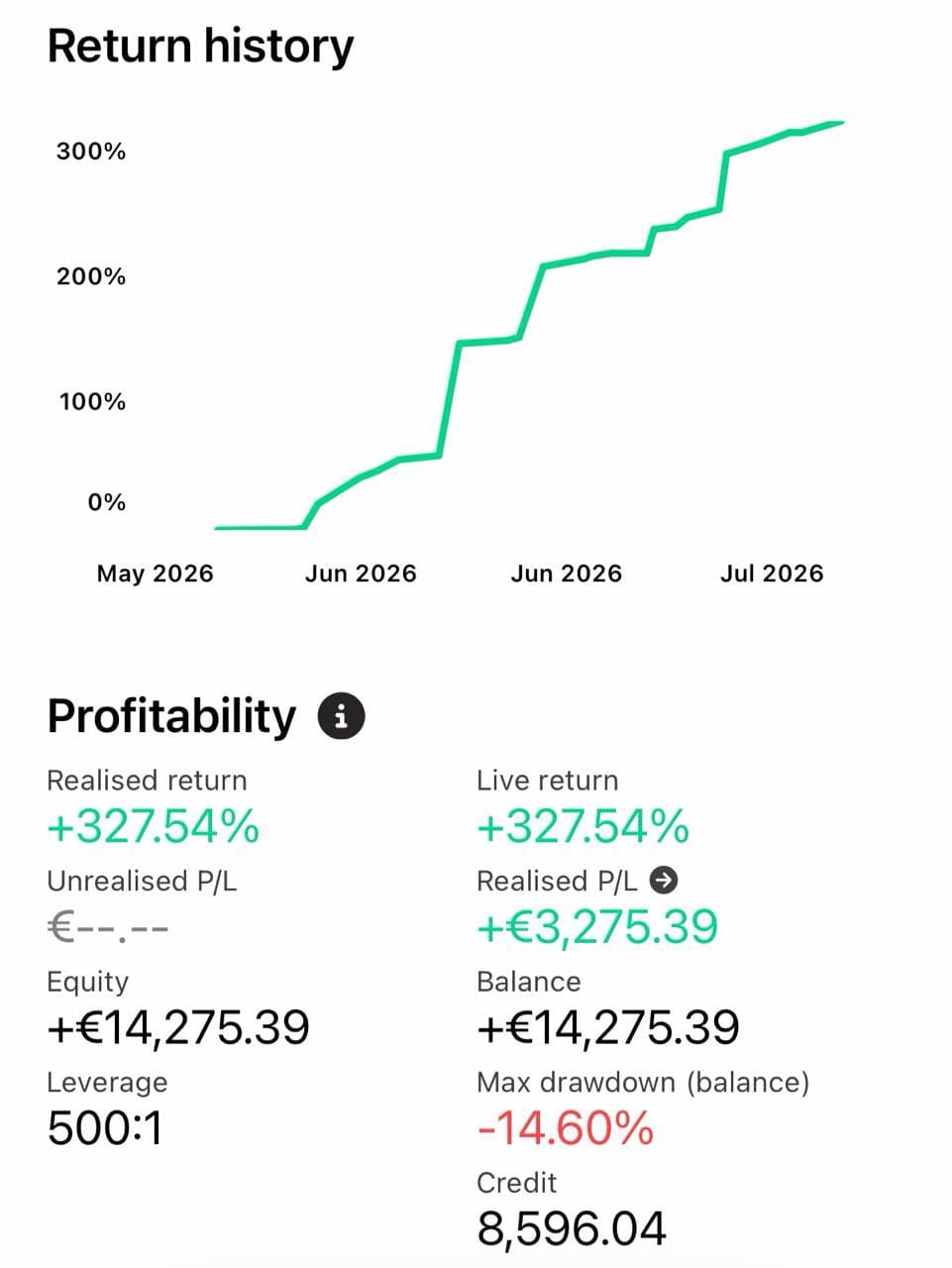Image resolution: width=952 pixels, height=1268 pixels.
Task: Tap the Return history heading
Action: pyautogui.click(x=200, y=47)
